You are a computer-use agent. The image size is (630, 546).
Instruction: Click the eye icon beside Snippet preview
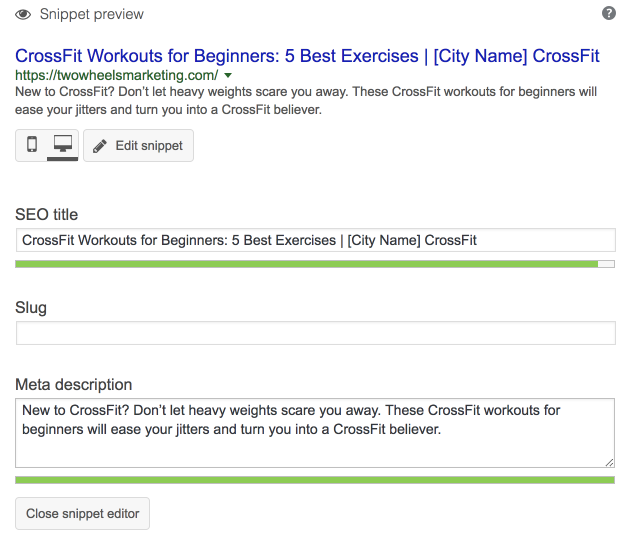click(x=23, y=14)
